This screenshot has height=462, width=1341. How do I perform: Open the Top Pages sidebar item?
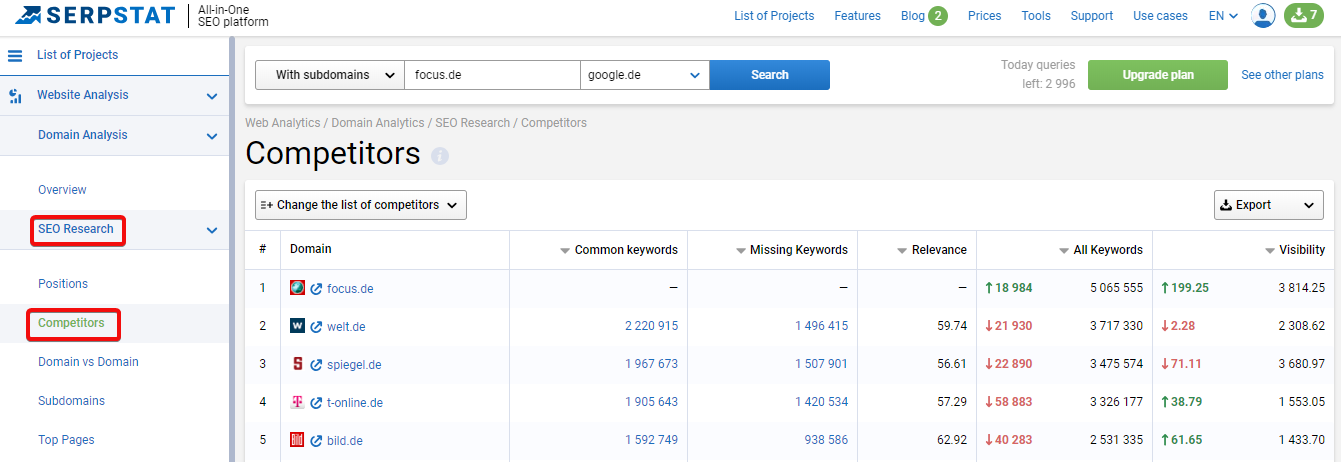pos(66,440)
